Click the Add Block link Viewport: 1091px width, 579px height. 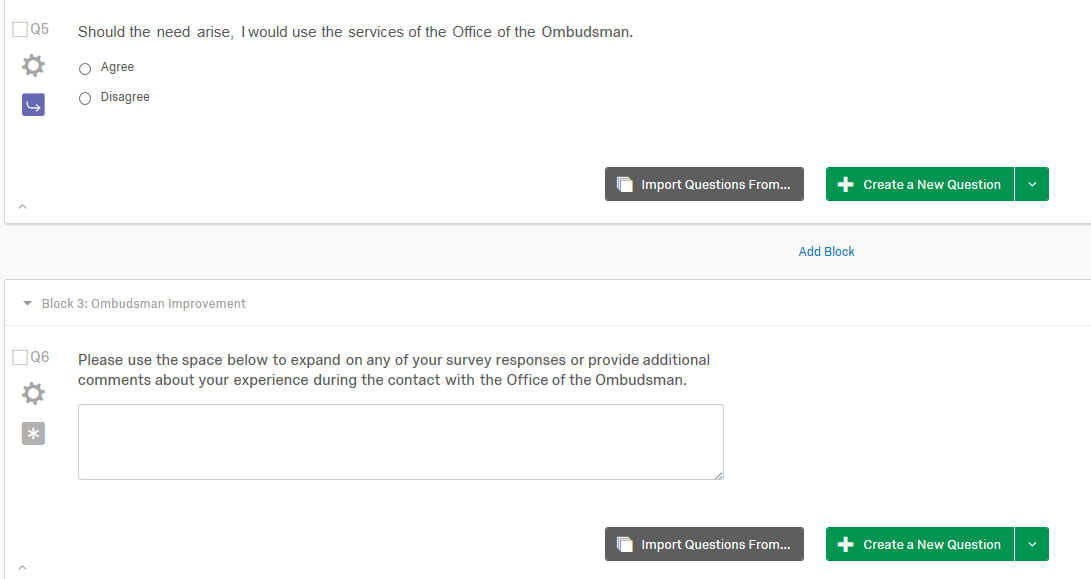click(x=826, y=252)
